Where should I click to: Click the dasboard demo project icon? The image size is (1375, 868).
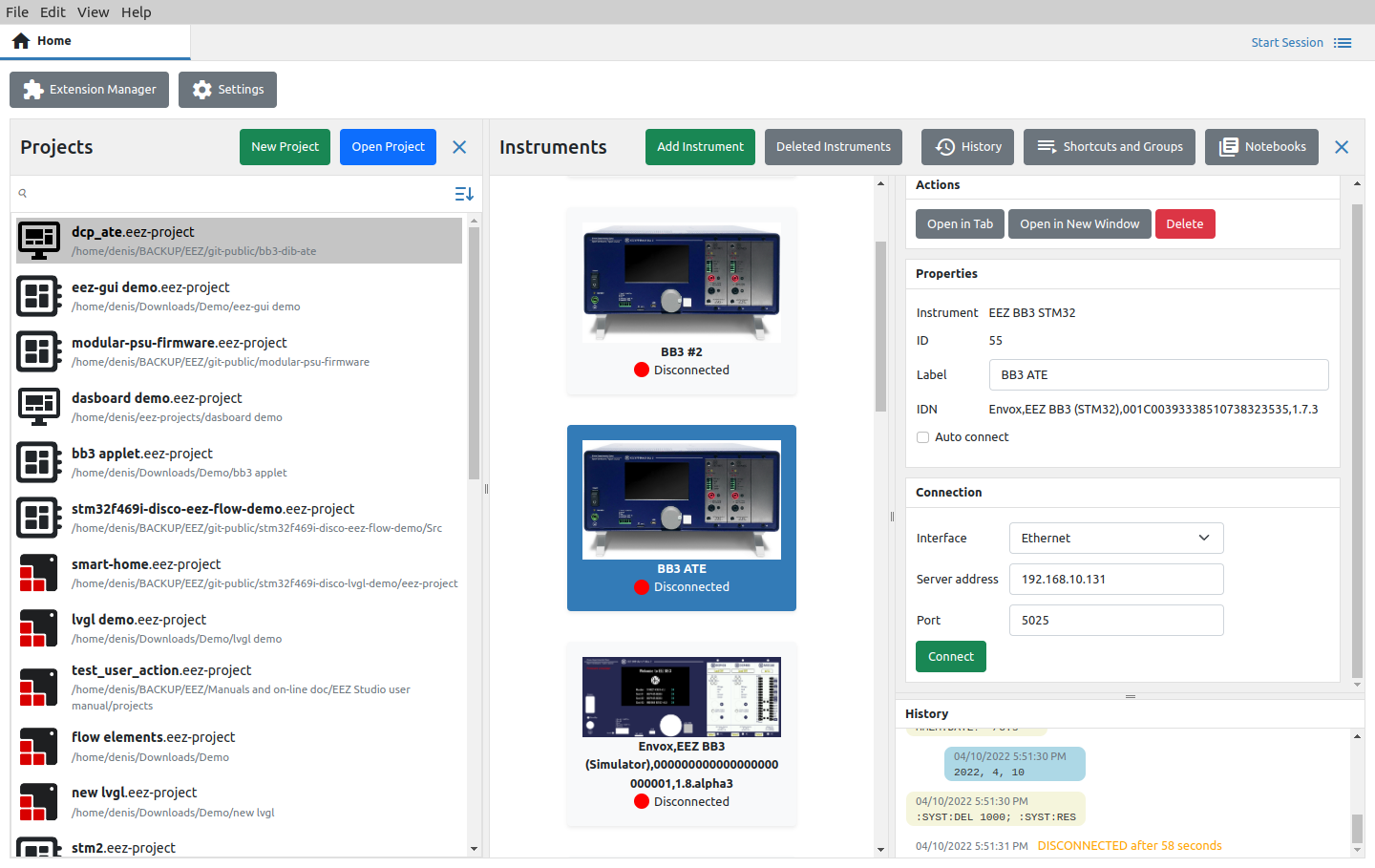tap(39, 407)
